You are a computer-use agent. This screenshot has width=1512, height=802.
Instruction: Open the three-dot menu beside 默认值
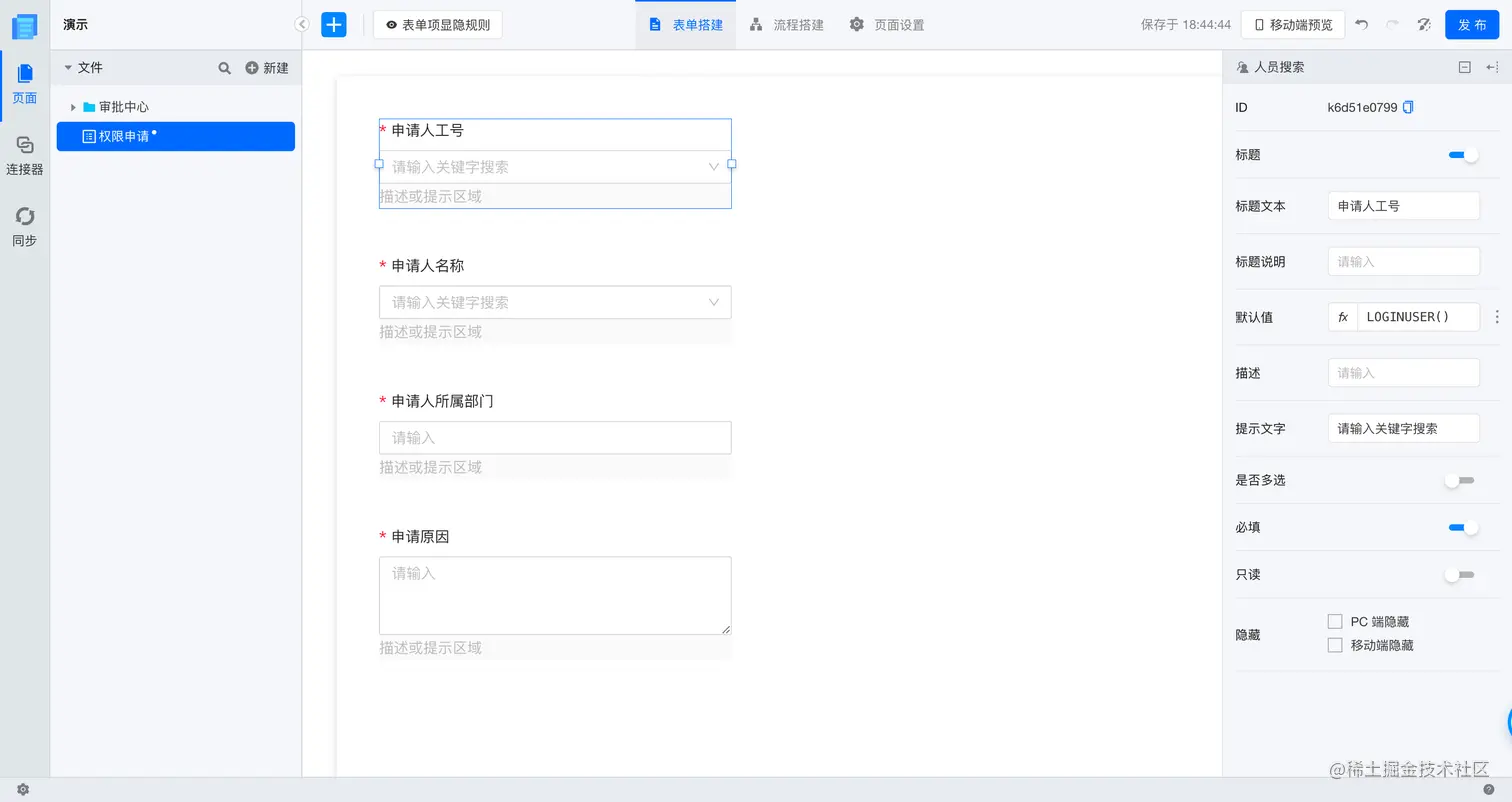click(1497, 317)
